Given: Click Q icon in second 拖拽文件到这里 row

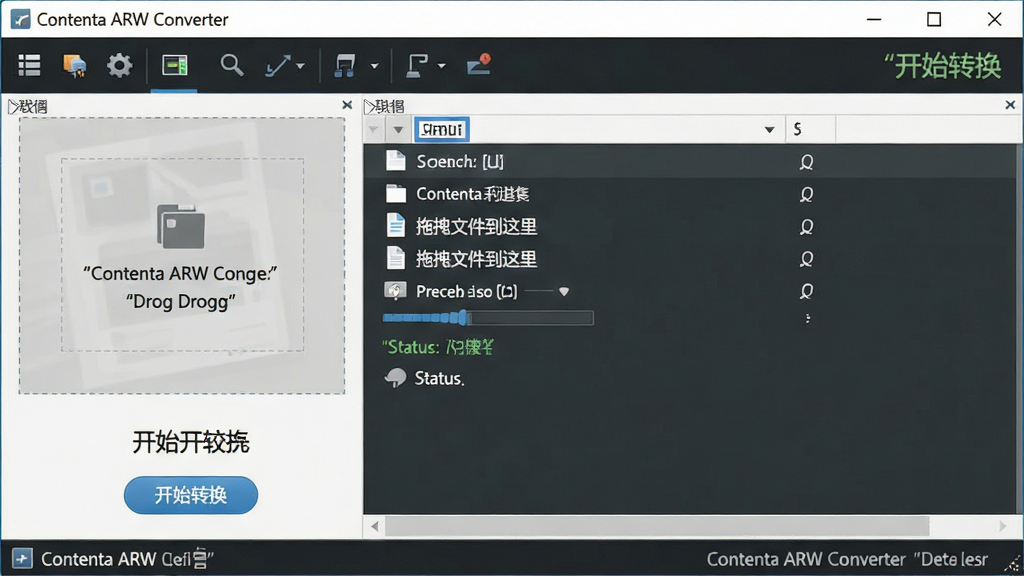Looking at the screenshot, I should [807, 259].
